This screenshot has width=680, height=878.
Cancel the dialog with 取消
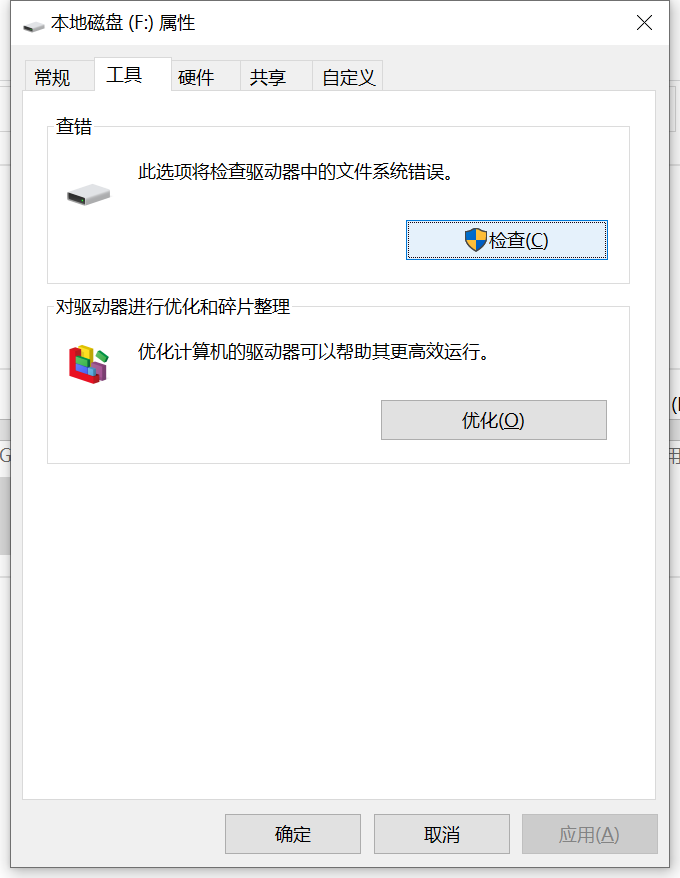point(442,834)
